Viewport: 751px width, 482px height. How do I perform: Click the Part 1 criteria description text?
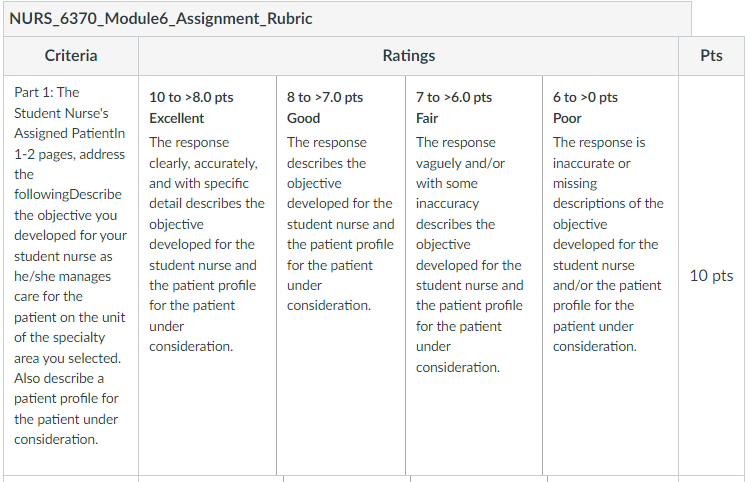70,265
